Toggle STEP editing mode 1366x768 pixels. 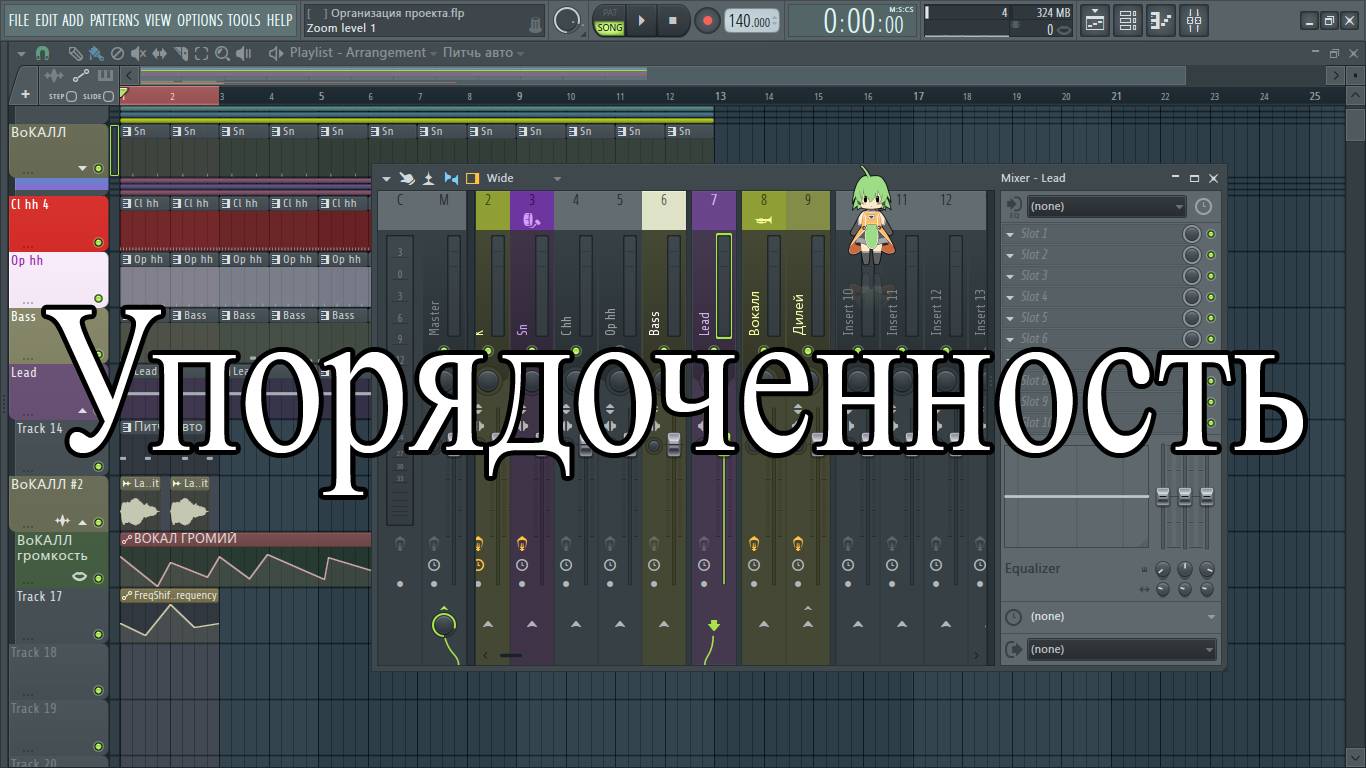(70, 97)
